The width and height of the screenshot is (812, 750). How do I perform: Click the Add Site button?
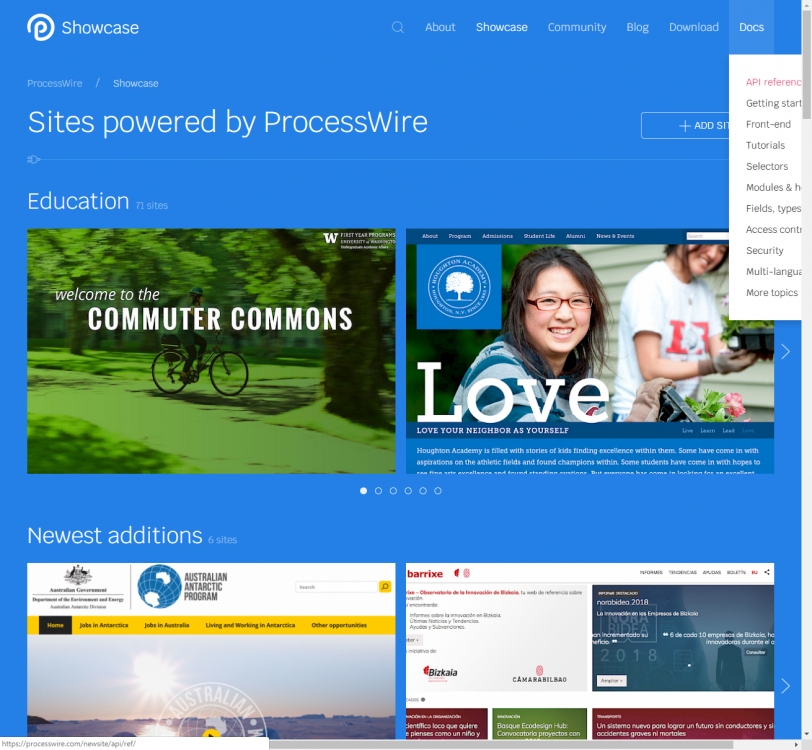[x=685, y=125]
